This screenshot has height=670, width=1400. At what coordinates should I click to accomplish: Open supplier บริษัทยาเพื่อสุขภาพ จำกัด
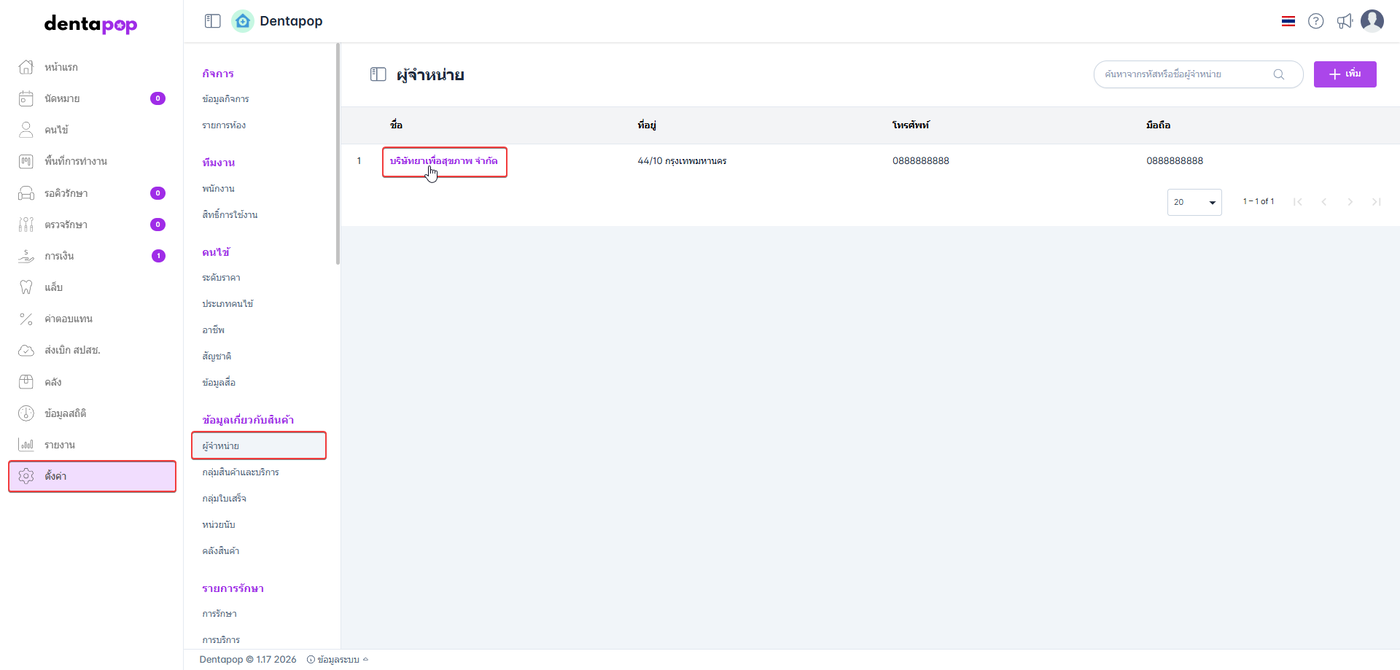(x=444, y=160)
